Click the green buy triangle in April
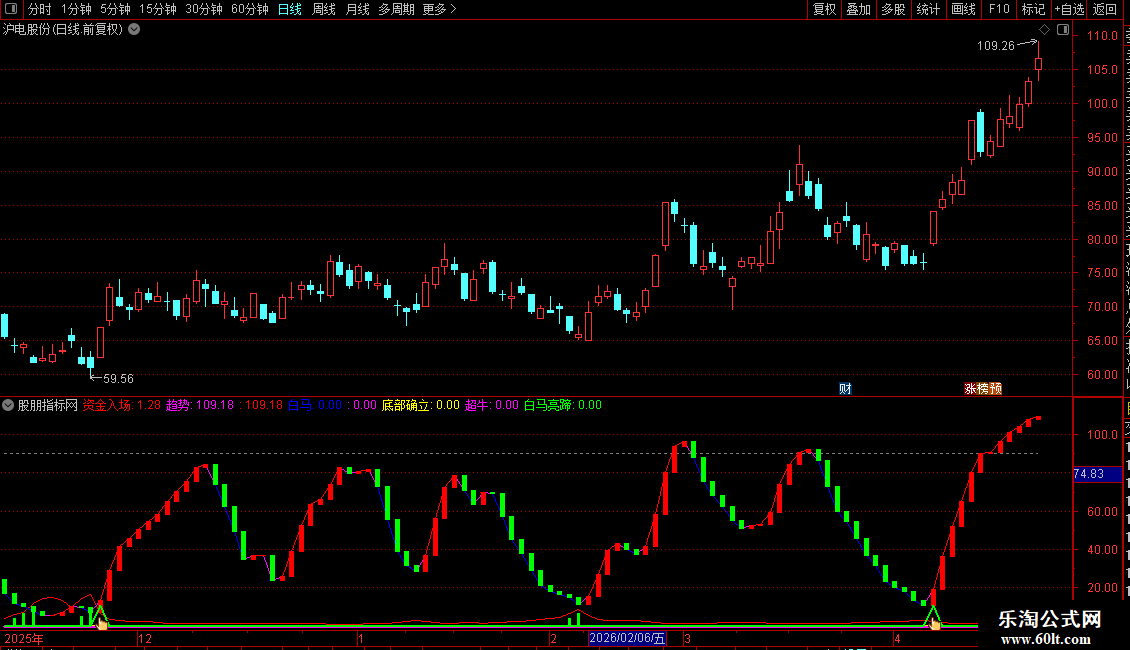1130x650 pixels. 933,614
